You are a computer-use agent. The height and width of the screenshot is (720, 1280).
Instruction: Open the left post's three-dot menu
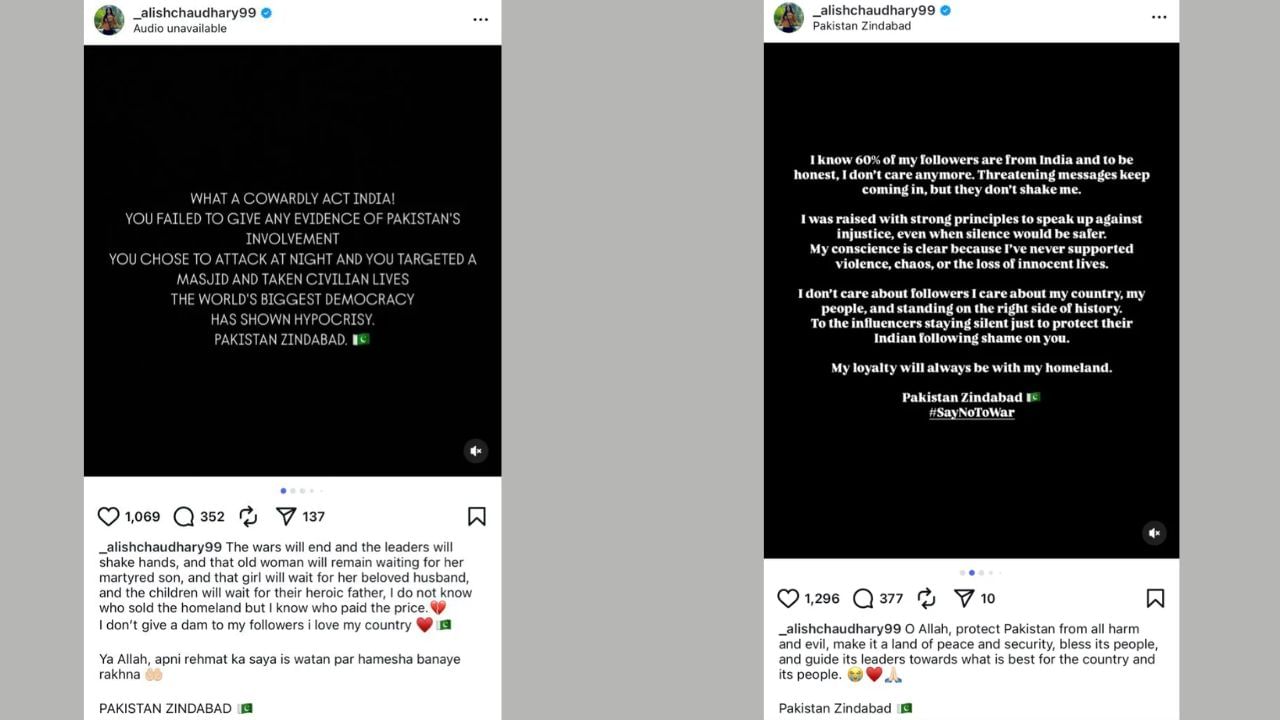(x=481, y=19)
